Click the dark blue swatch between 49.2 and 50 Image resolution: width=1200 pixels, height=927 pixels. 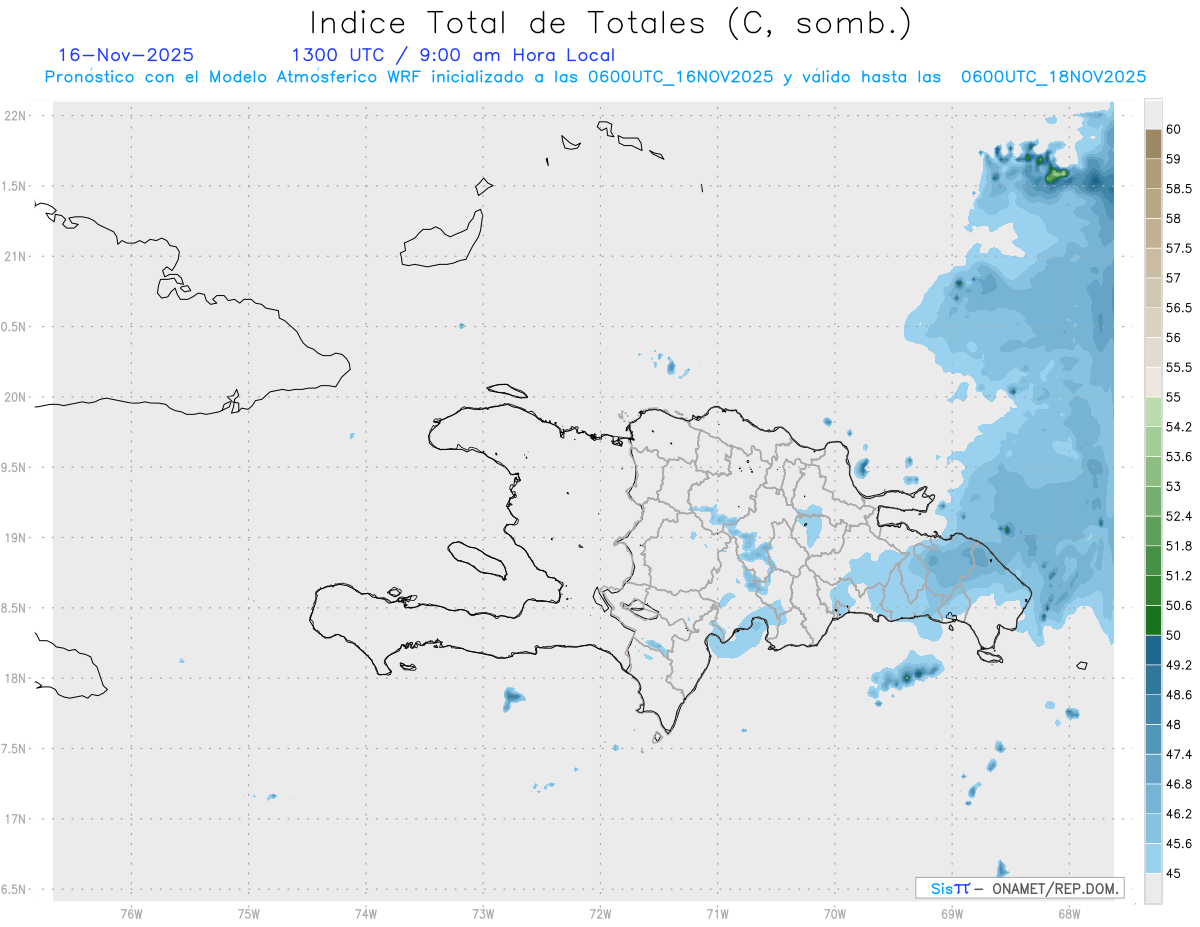tap(1153, 650)
